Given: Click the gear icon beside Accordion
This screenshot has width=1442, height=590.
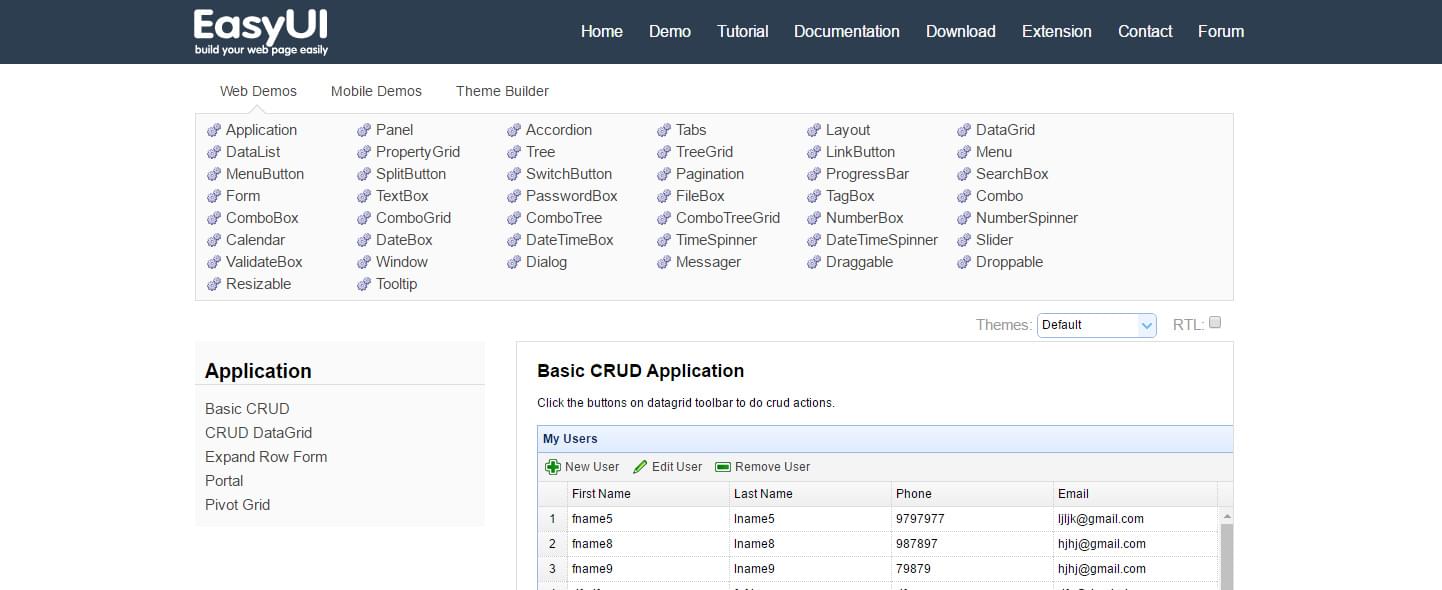Looking at the screenshot, I should click(x=514, y=131).
